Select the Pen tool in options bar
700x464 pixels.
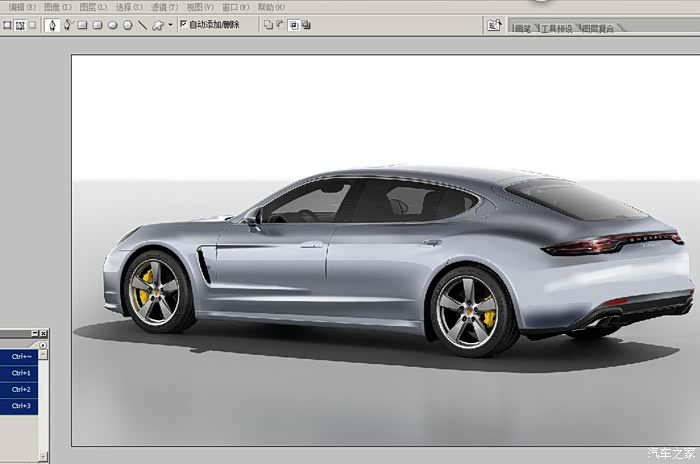52,25
